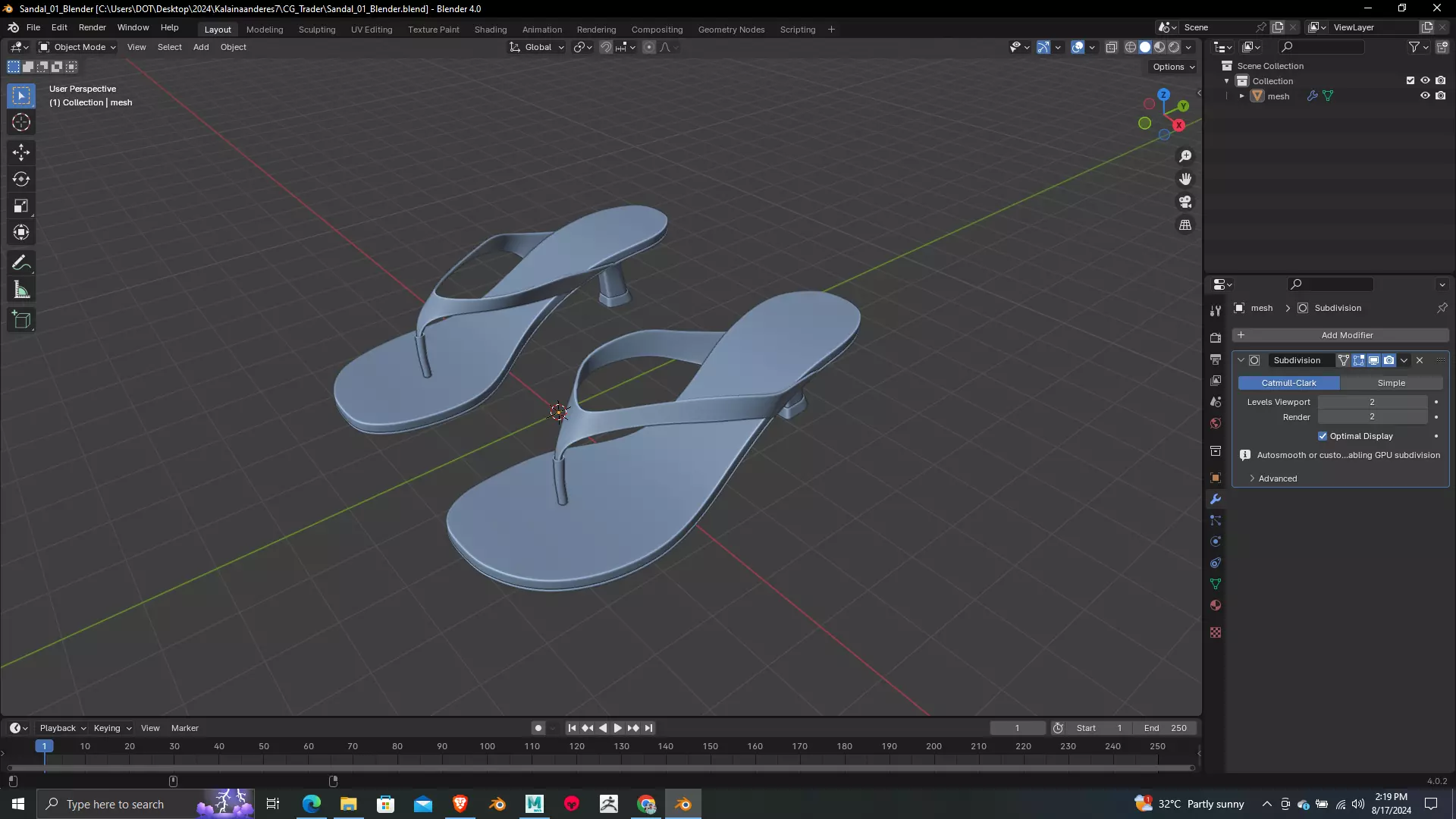
Task: Open Global transform orientation dropdown
Action: (x=538, y=47)
